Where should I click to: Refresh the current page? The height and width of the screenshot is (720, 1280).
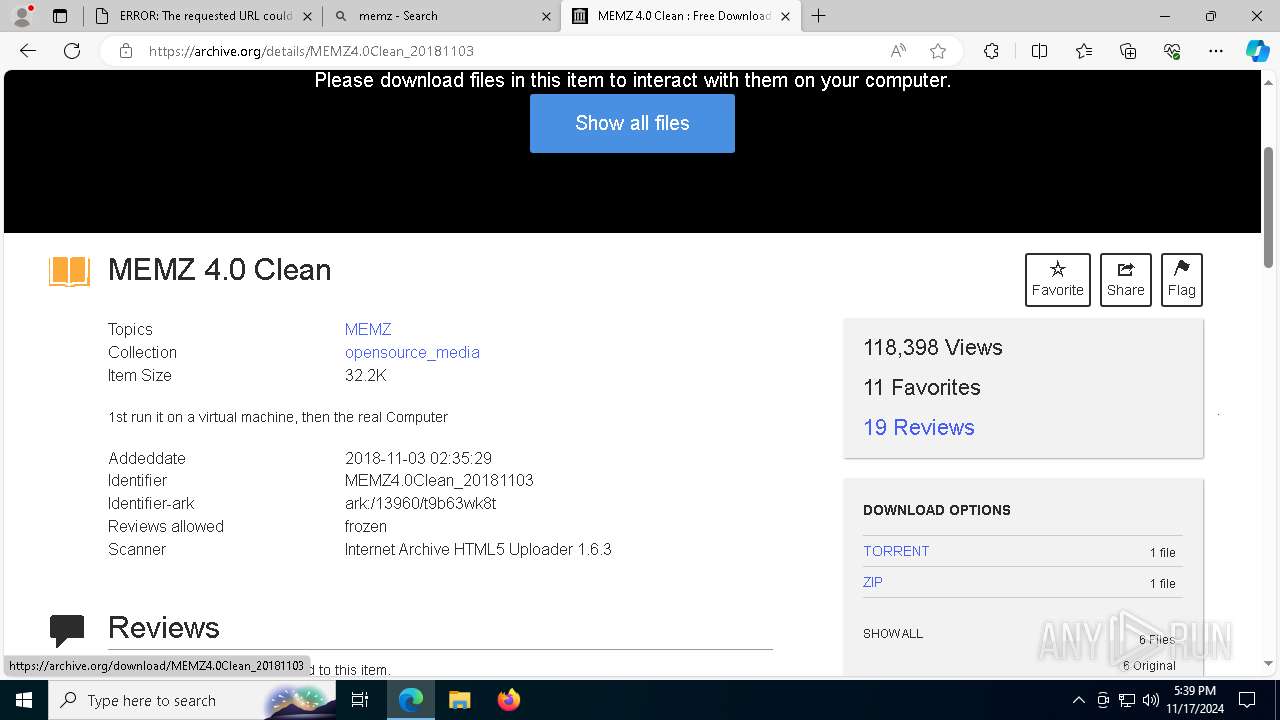pos(72,51)
